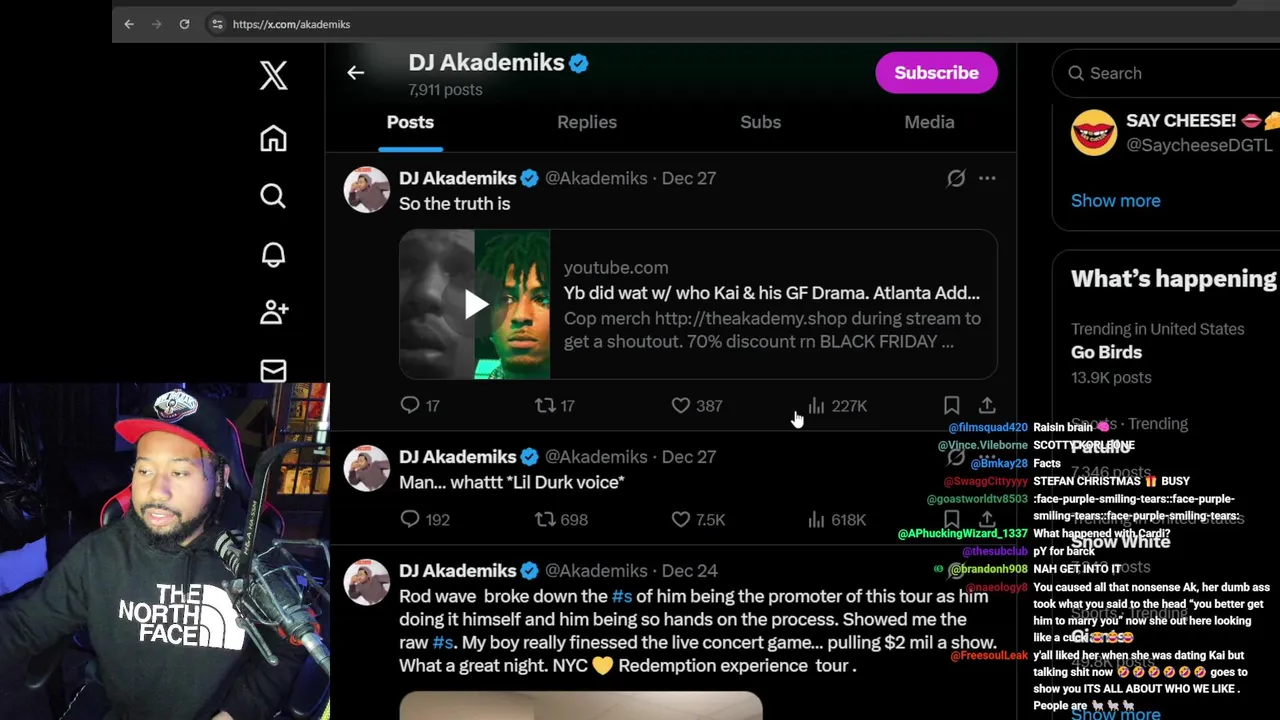
Task: Open Messages envelope icon in sidebar
Action: [x=273, y=371]
